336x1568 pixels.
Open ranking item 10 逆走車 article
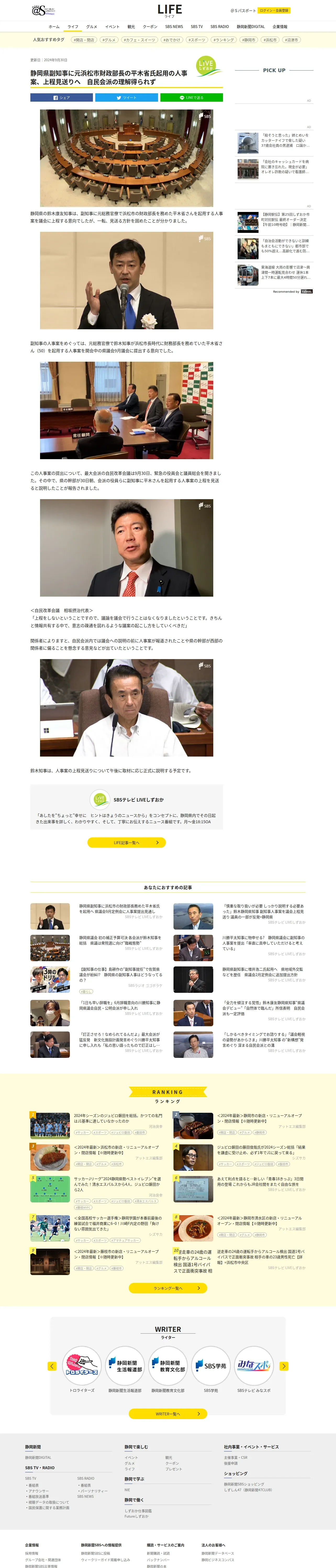261,1257
